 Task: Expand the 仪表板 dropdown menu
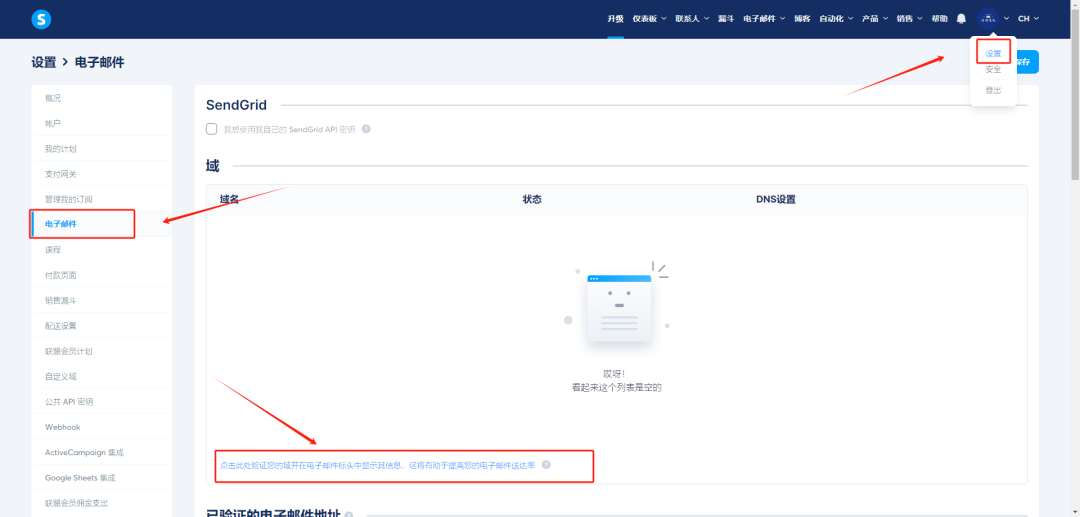[x=649, y=19]
